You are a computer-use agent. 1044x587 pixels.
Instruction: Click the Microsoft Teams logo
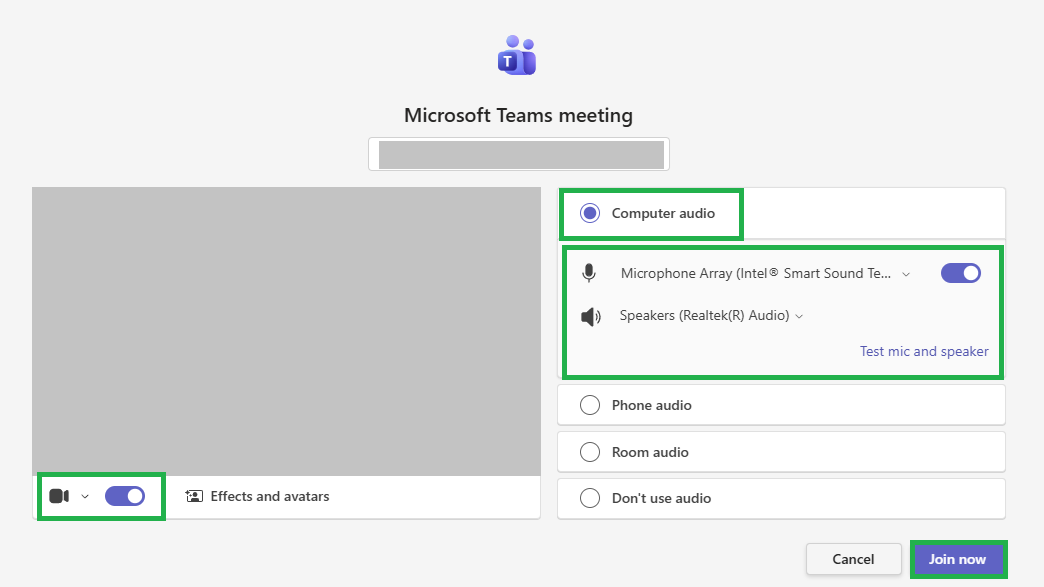coord(517,55)
